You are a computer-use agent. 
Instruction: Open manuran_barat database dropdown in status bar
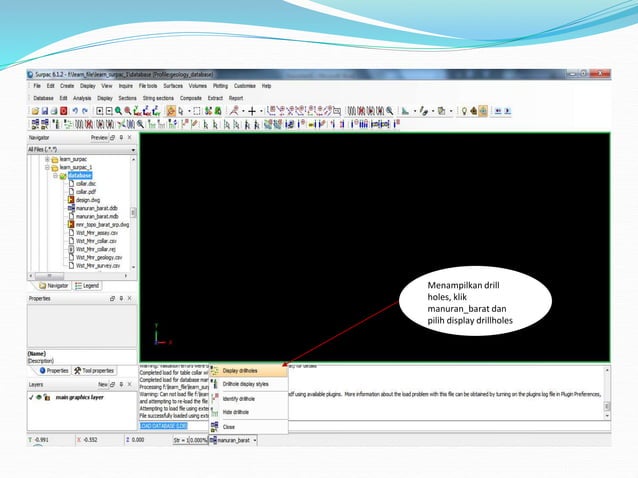255,439
